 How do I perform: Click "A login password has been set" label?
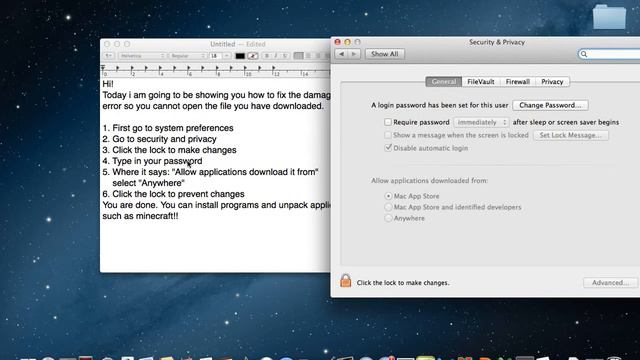click(x=440, y=105)
